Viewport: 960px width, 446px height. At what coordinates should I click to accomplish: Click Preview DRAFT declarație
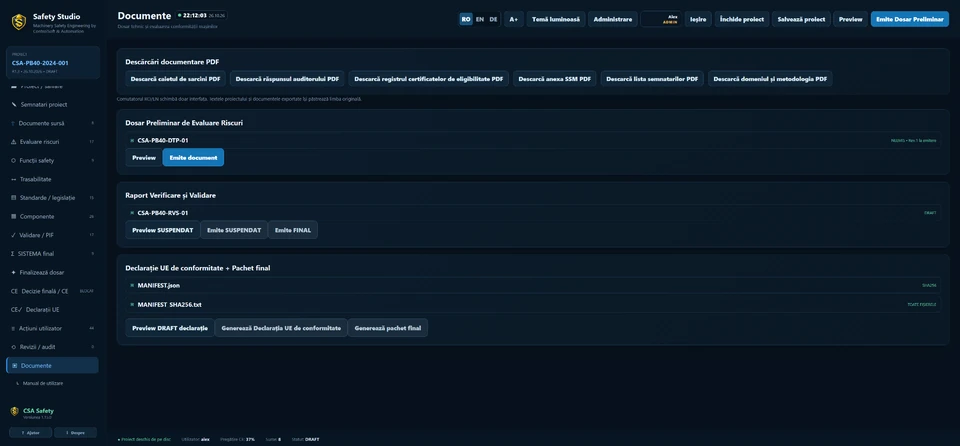[x=170, y=328]
